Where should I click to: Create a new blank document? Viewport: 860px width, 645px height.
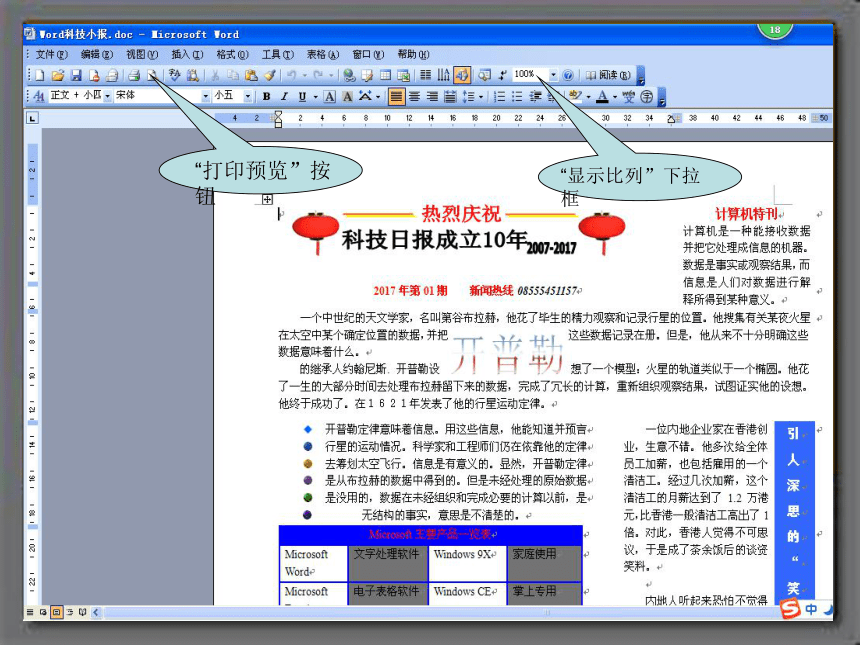click(x=40, y=75)
